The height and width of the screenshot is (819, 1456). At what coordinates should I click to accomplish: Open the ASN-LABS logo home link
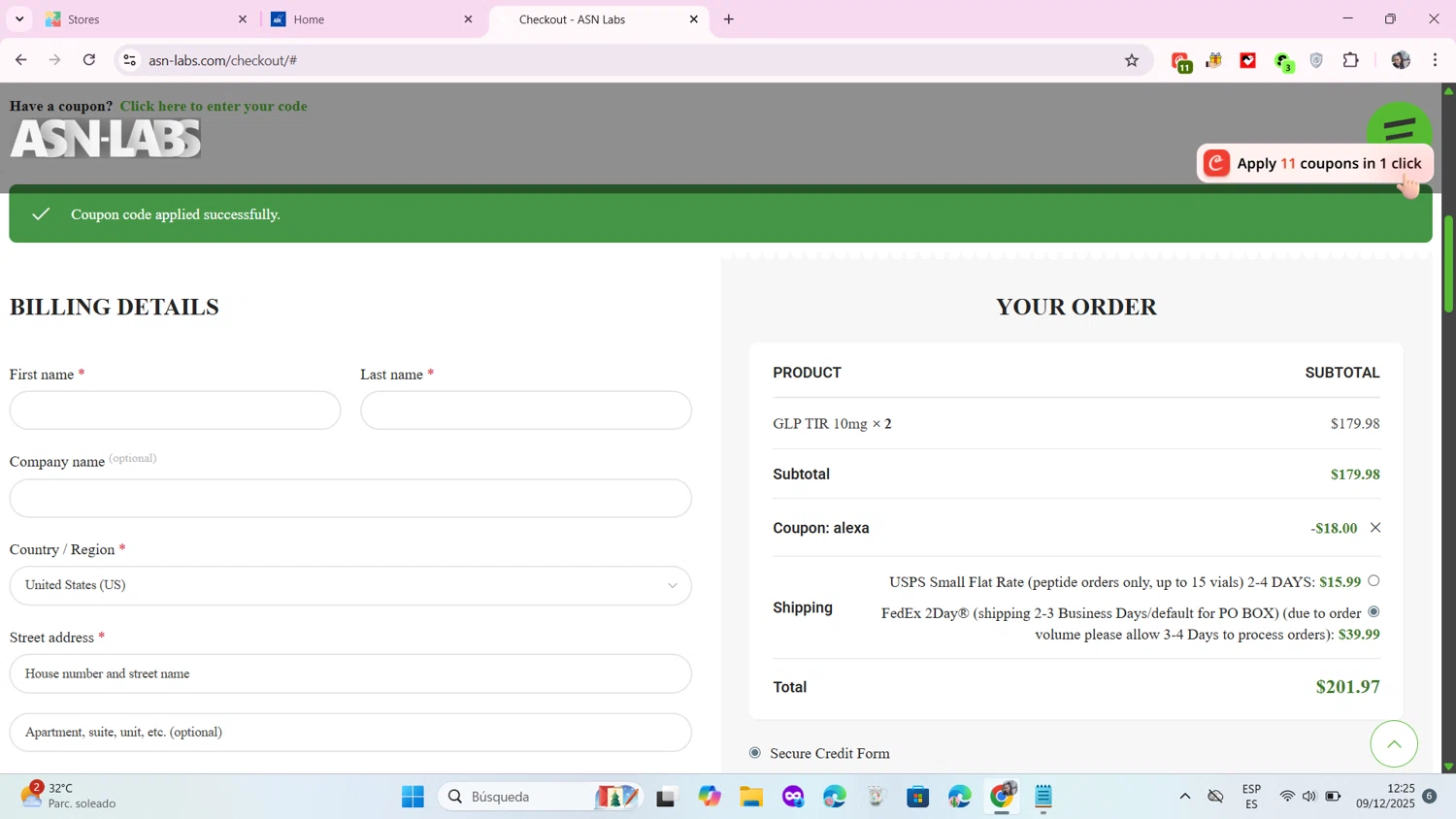click(x=105, y=139)
